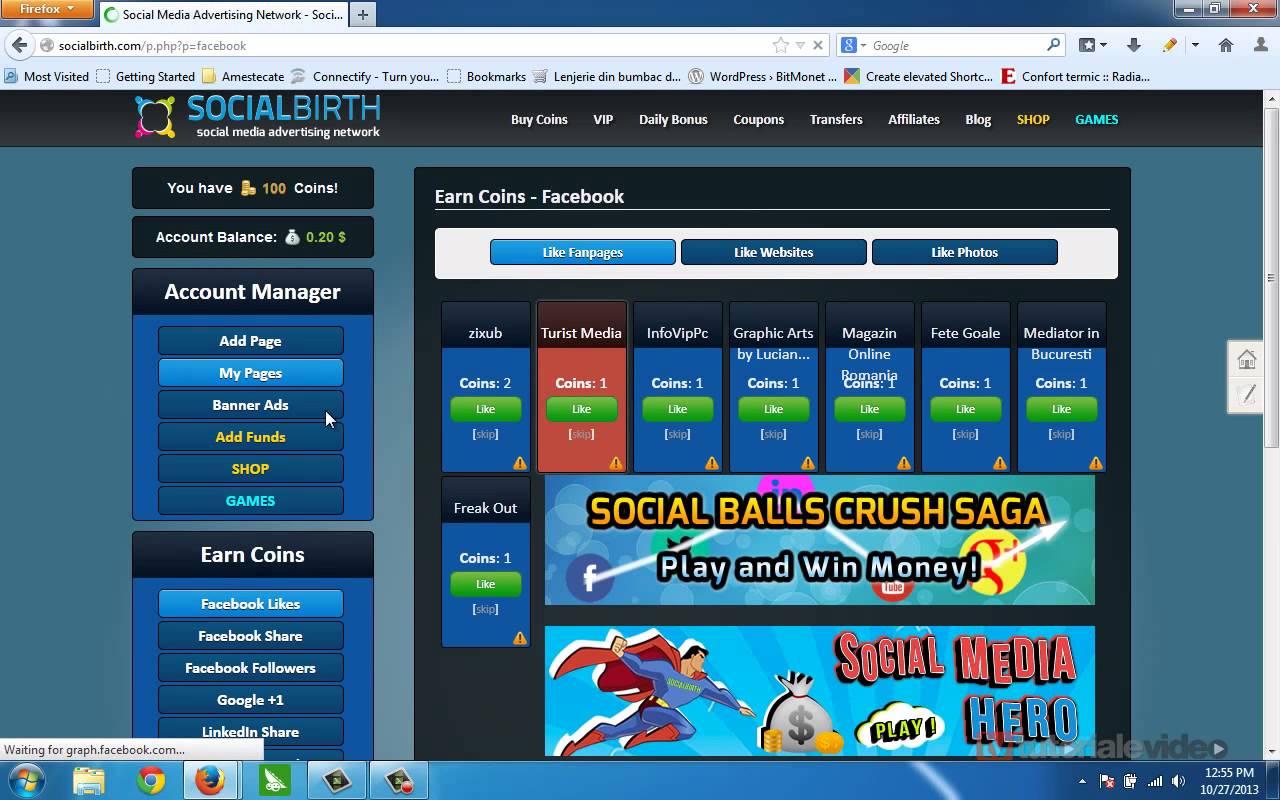Open My Pages in Account Manager
The height and width of the screenshot is (800, 1280).
coord(250,373)
